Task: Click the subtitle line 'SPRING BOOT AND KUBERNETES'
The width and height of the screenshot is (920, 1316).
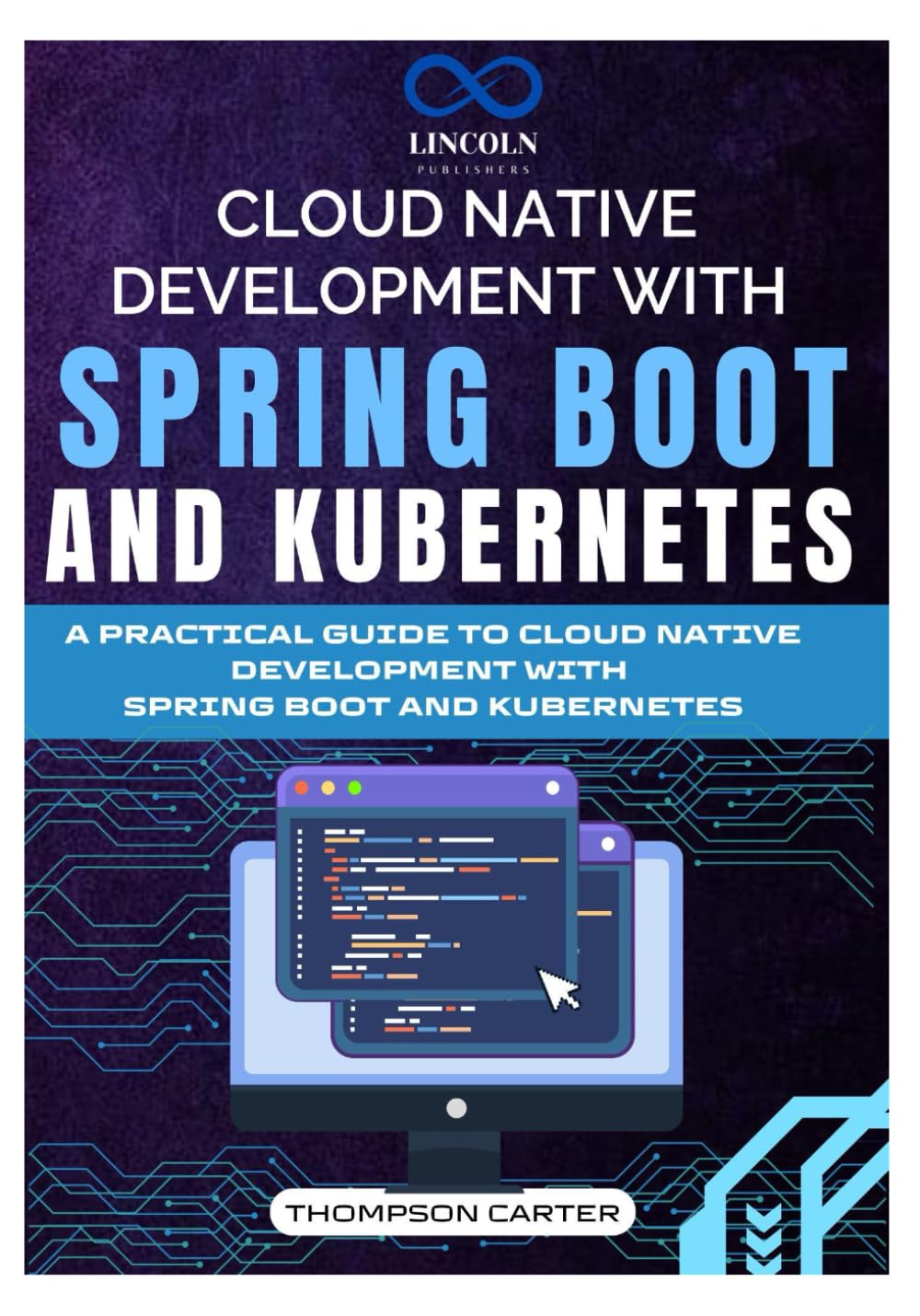Action: (x=432, y=706)
